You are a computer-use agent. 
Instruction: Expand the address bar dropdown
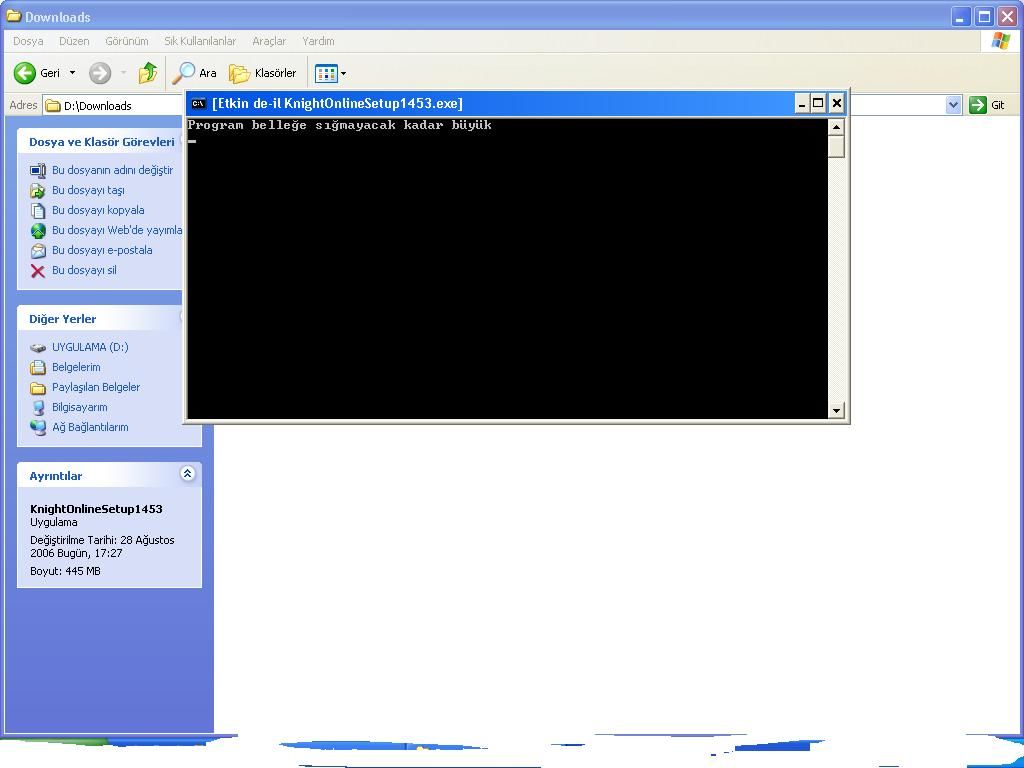pos(953,105)
